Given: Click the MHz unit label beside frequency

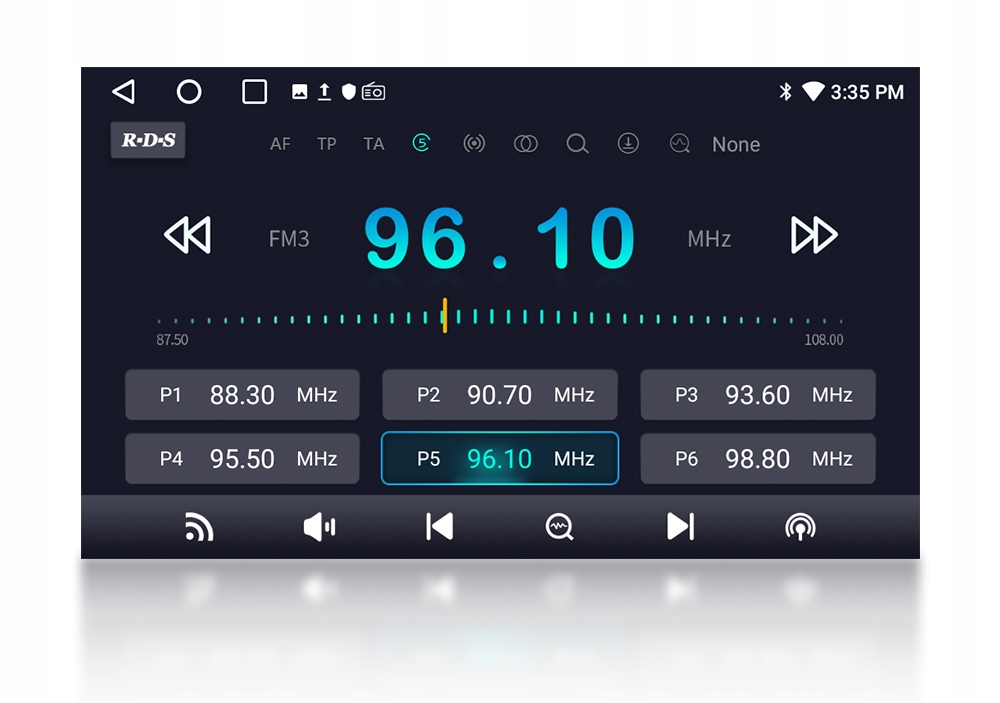Looking at the screenshot, I should click(x=709, y=239).
